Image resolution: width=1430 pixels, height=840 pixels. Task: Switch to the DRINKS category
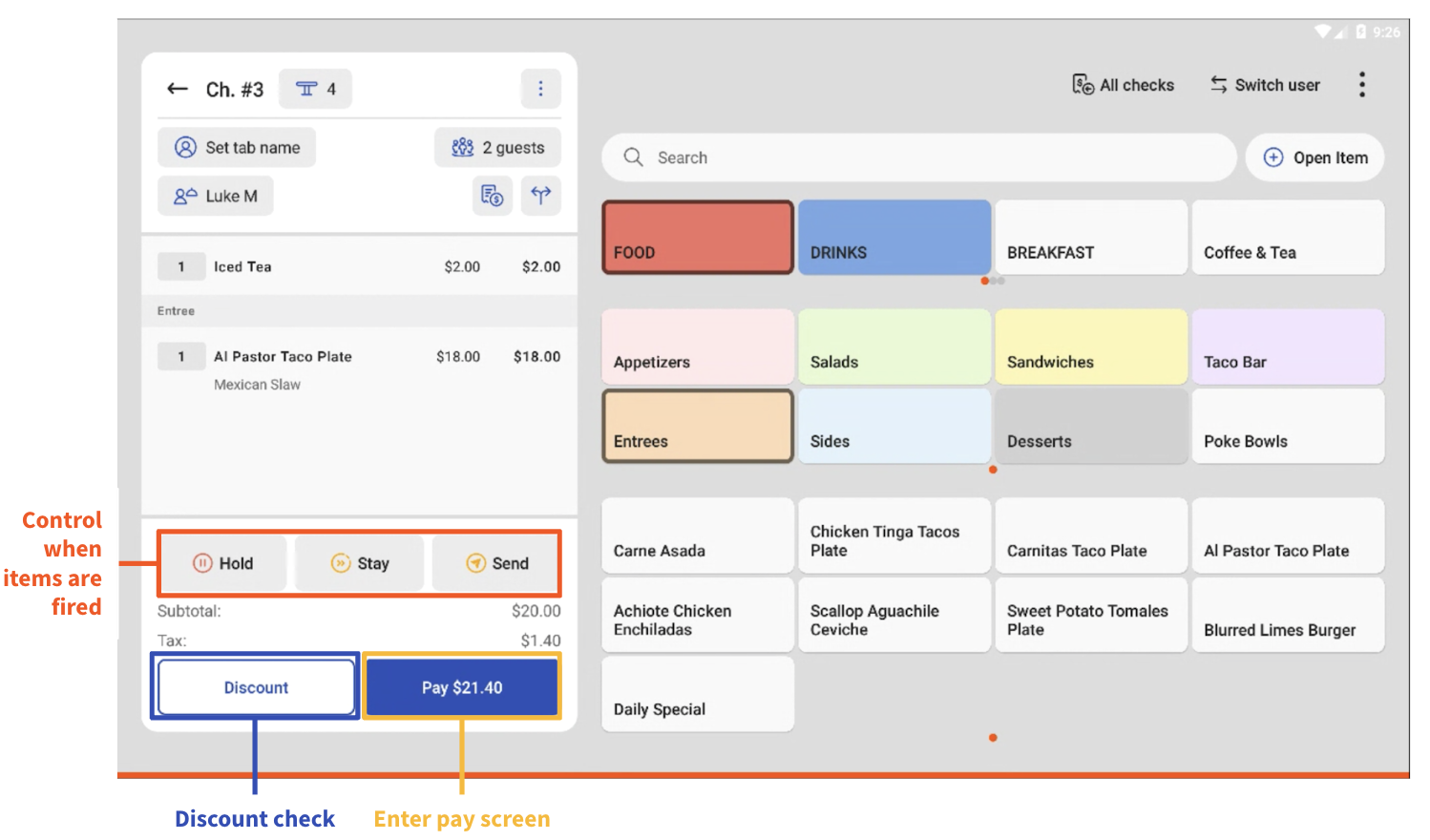pos(894,237)
